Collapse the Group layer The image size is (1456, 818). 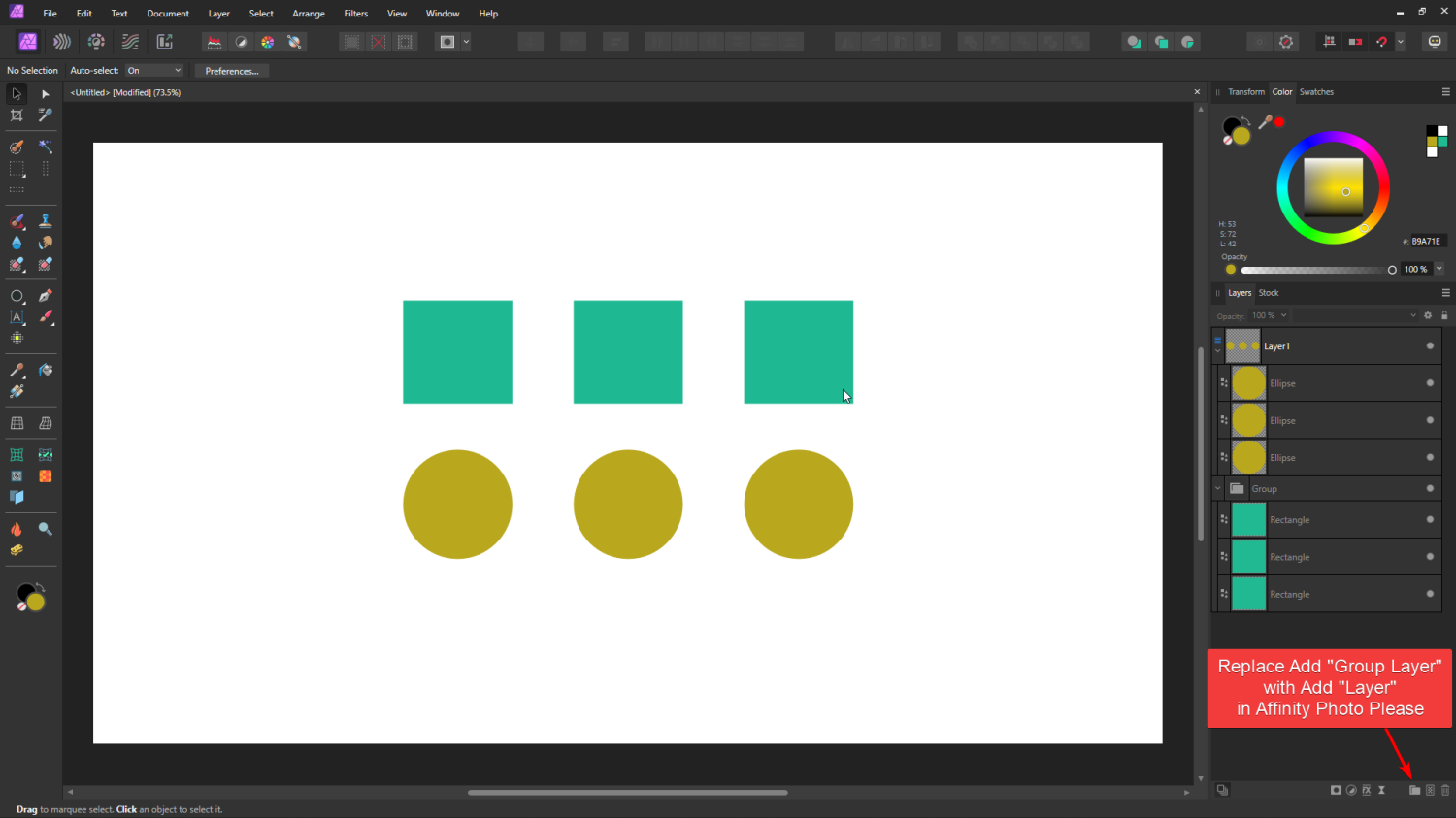pyautogui.click(x=1219, y=488)
